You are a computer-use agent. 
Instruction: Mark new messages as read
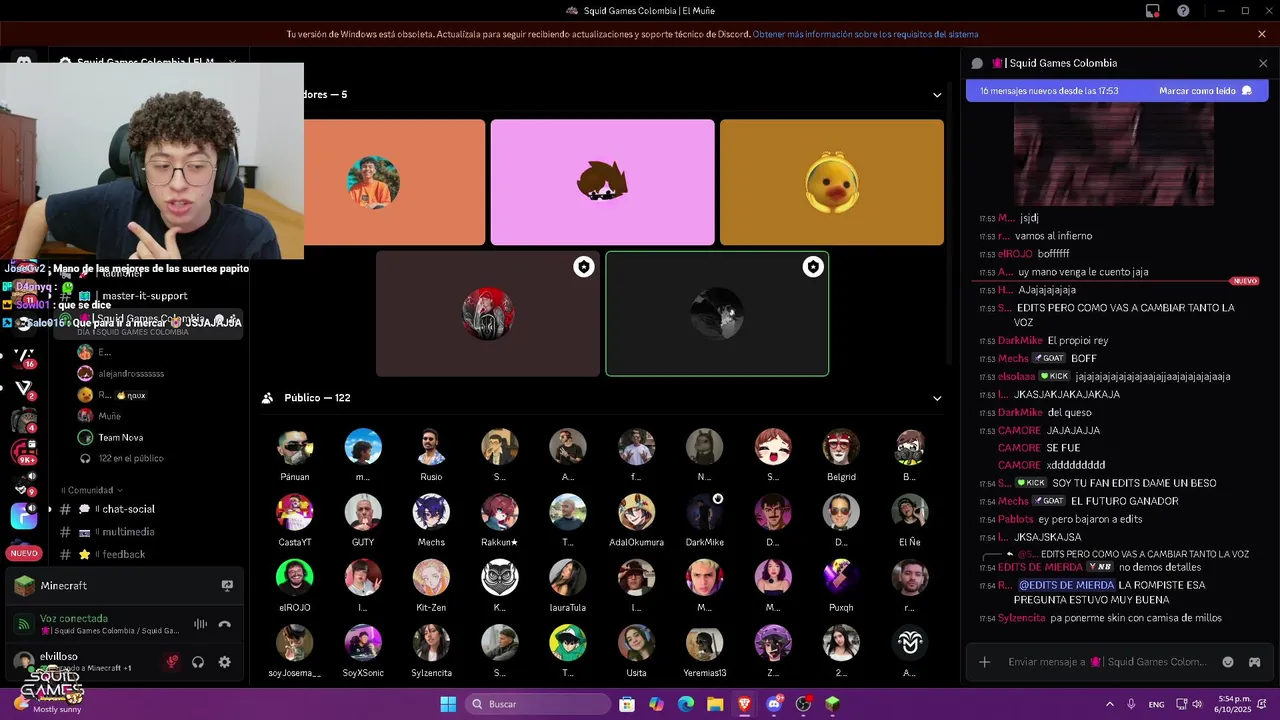(x=1205, y=91)
